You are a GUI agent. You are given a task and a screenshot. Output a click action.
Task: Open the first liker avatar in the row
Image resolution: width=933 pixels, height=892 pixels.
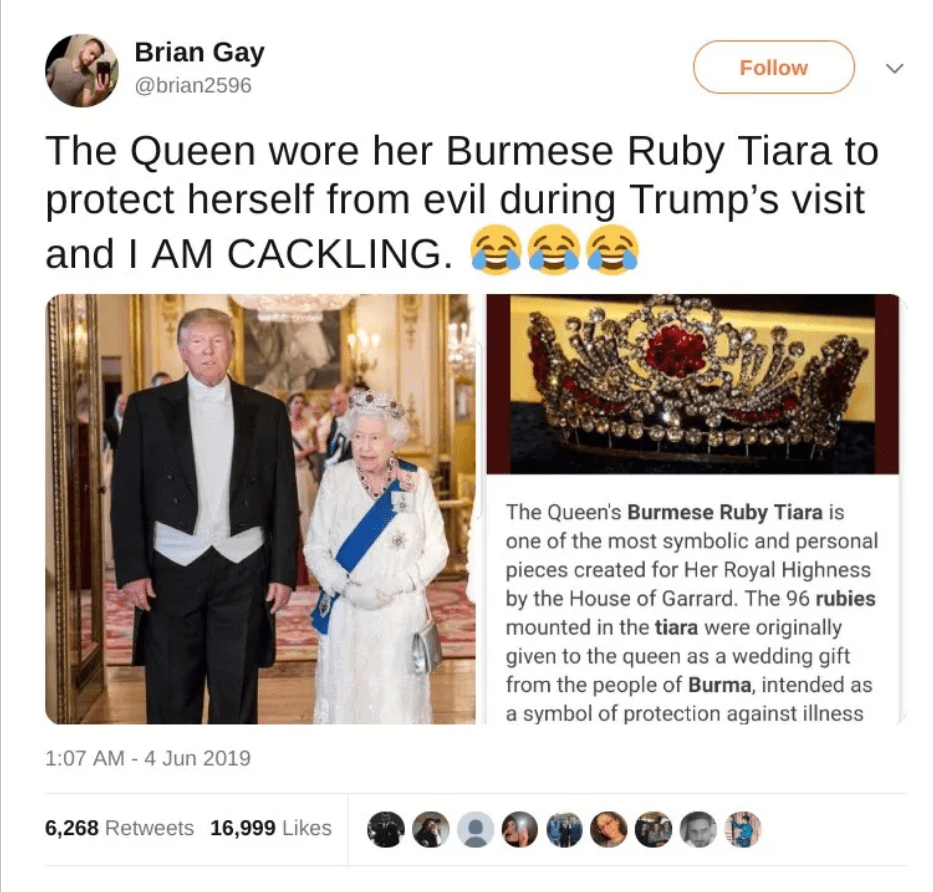click(385, 829)
